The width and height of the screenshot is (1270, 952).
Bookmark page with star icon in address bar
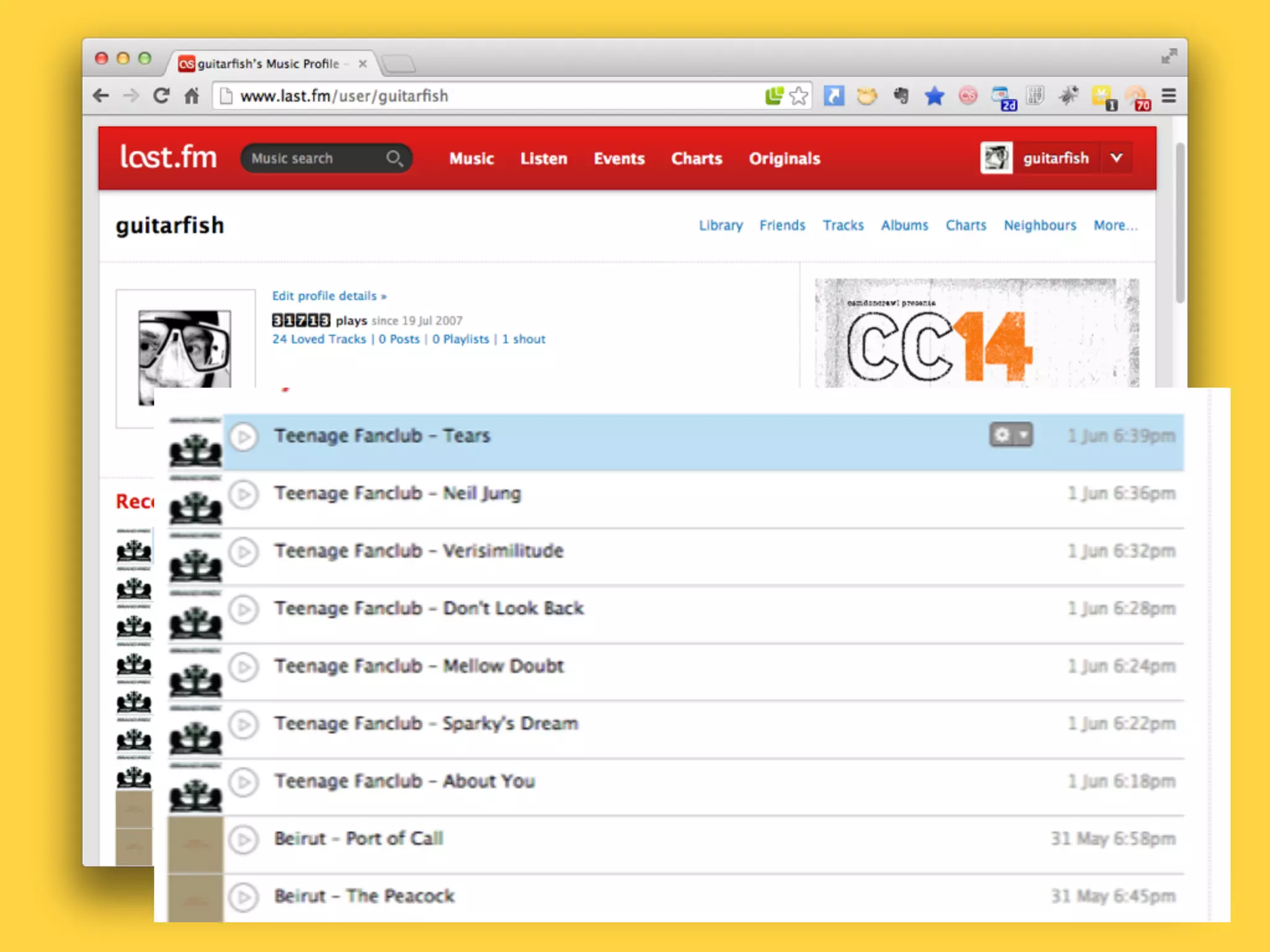[x=799, y=96]
